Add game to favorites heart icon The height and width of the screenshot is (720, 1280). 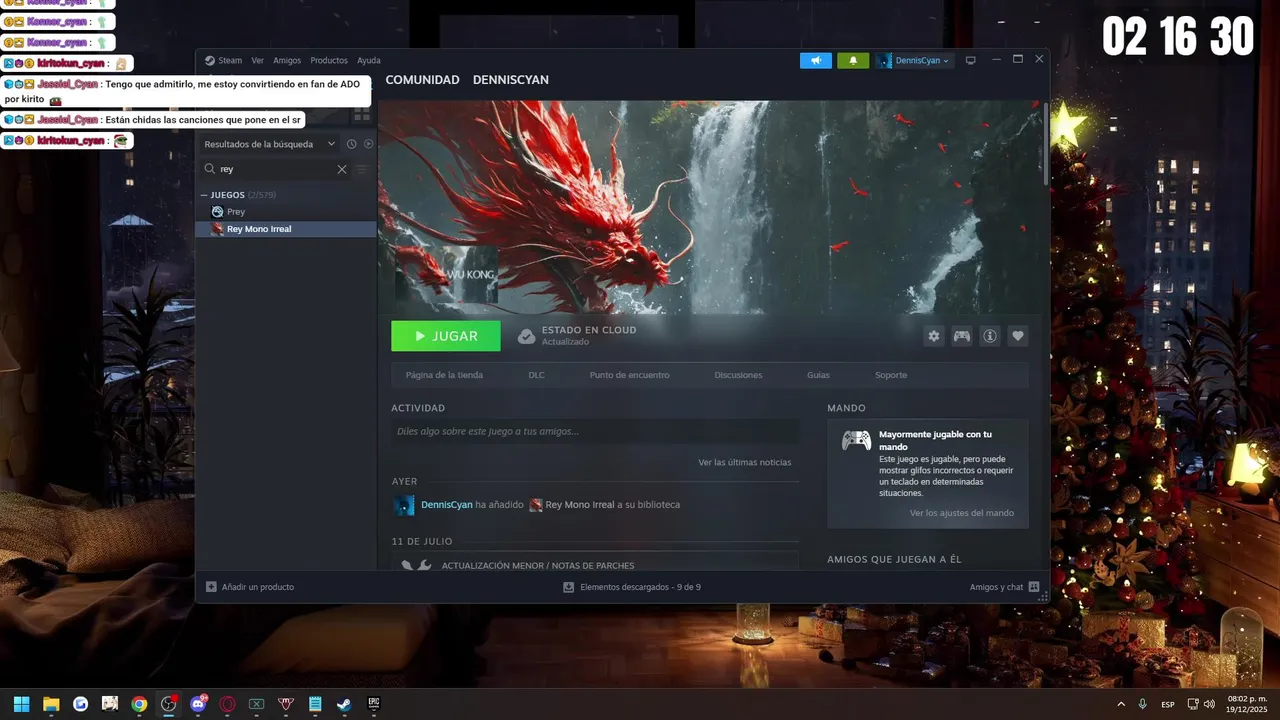tap(1018, 336)
